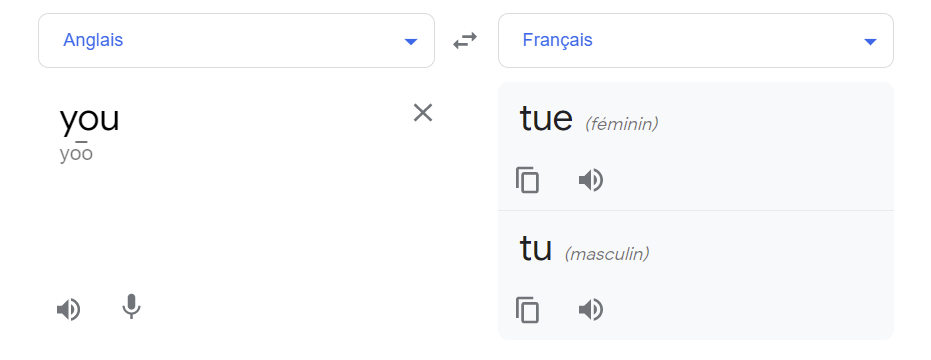Open the Français target language dropdown
Image resolution: width=931 pixels, height=360 pixels.
click(696, 40)
